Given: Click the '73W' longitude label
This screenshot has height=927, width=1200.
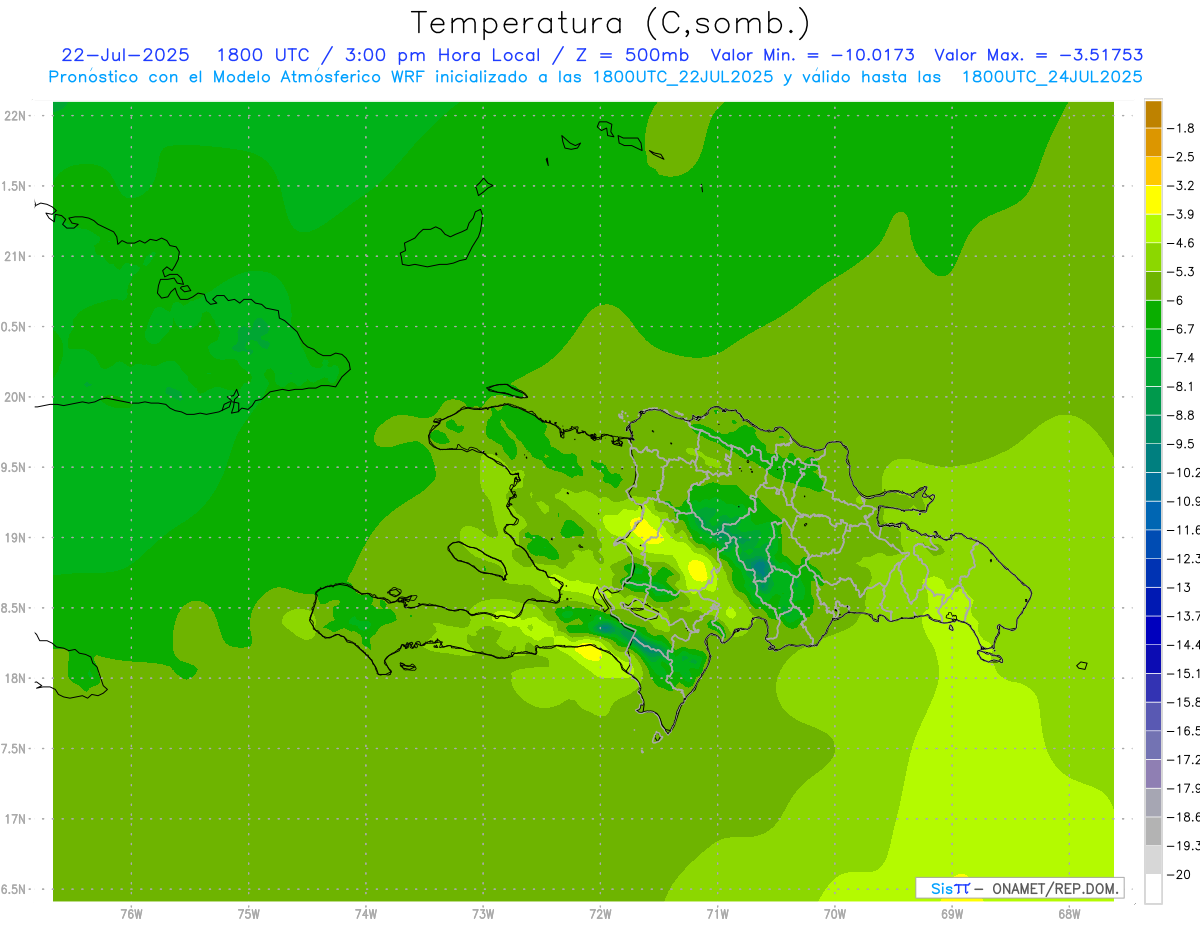Looking at the screenshot, I should click(483, 913).
